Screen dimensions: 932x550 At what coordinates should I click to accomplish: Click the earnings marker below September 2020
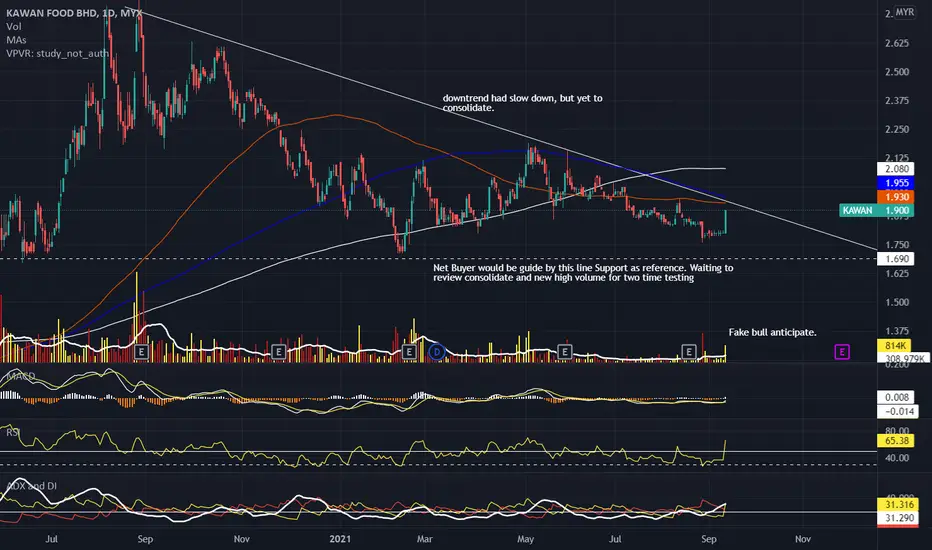[141, 352]
